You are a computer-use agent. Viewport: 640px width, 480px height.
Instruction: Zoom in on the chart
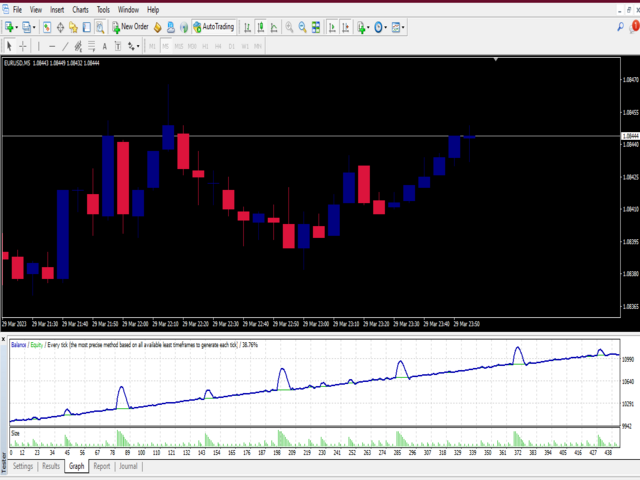[x=289, y=27]
